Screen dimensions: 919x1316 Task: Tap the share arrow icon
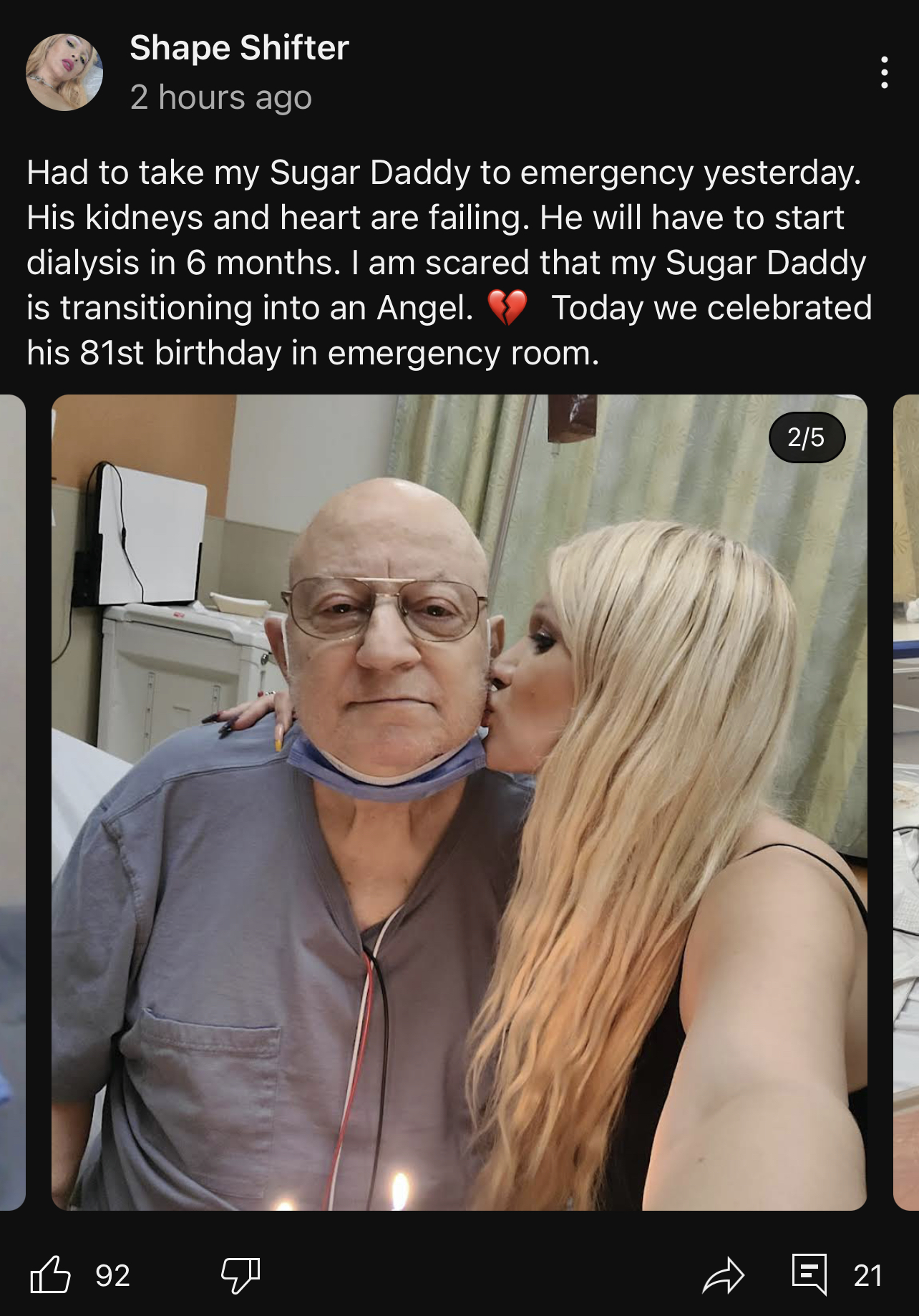point(724,1275)
